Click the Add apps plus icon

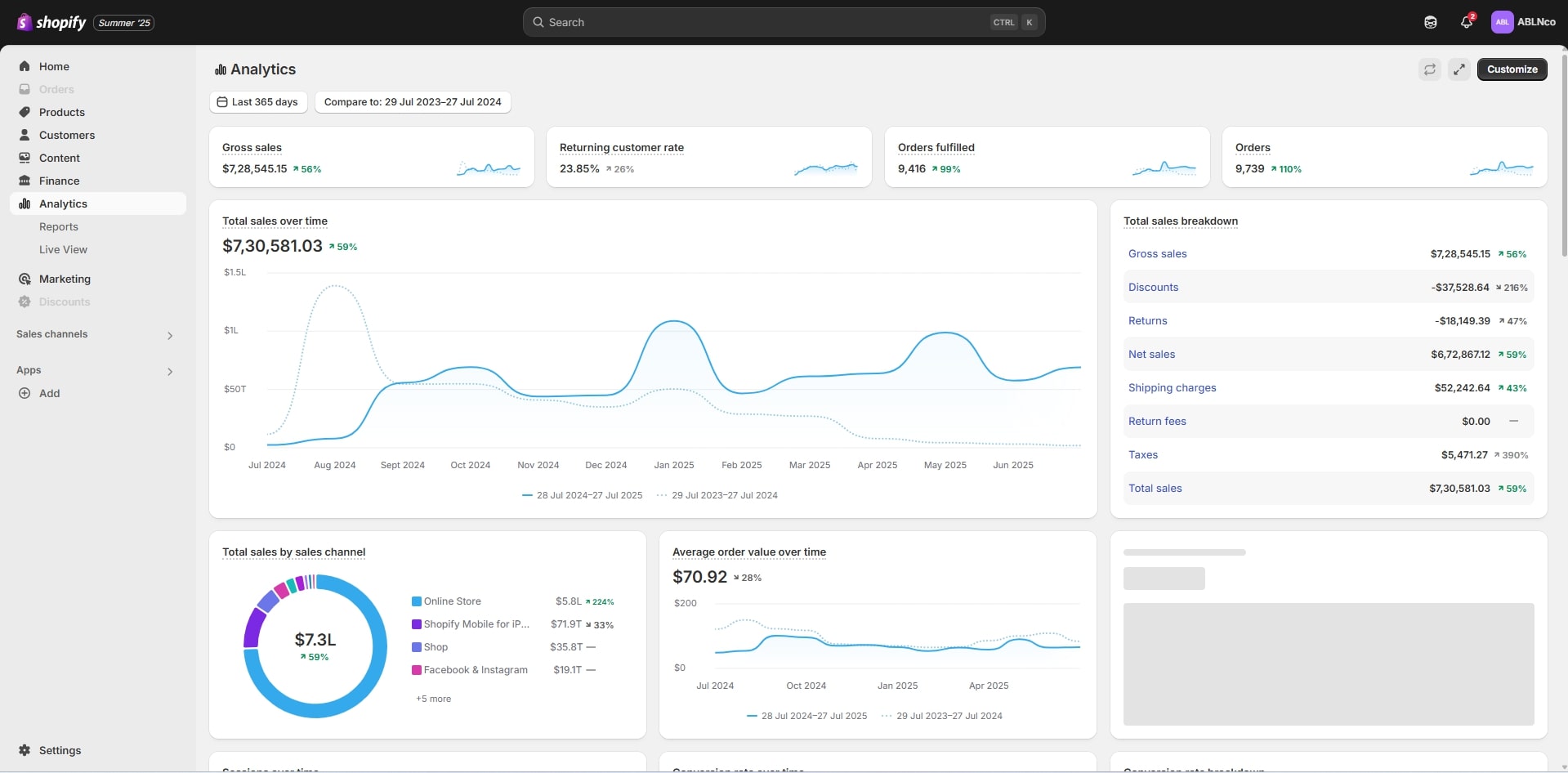coord(25,393)
